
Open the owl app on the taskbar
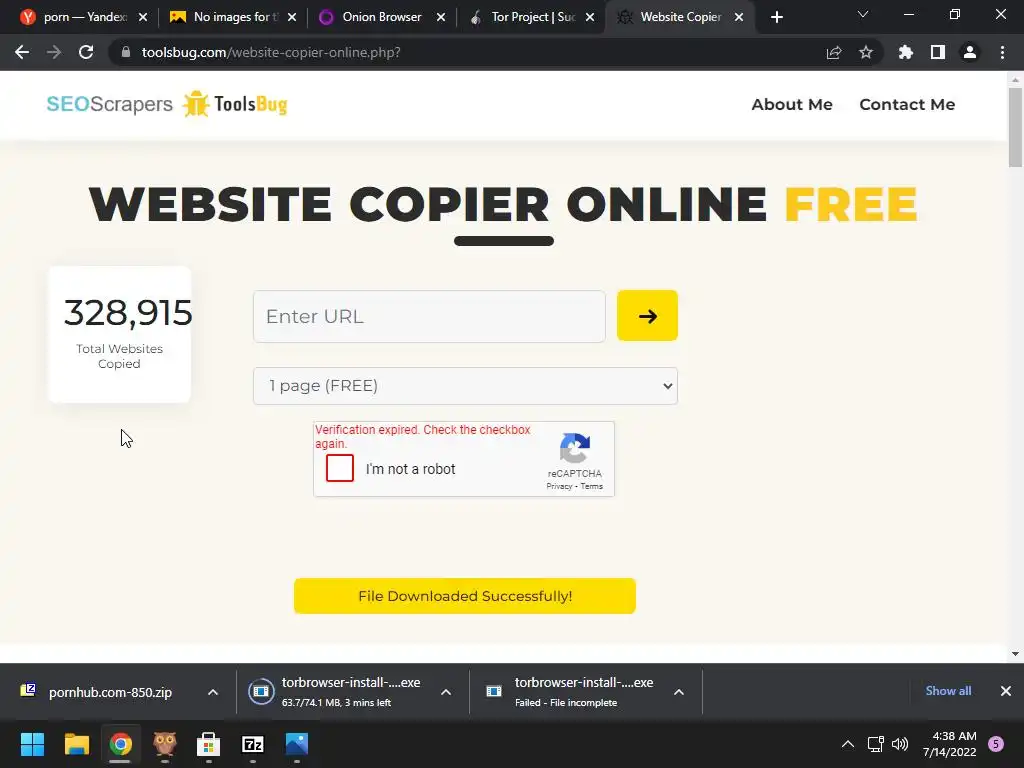point(165,744)
